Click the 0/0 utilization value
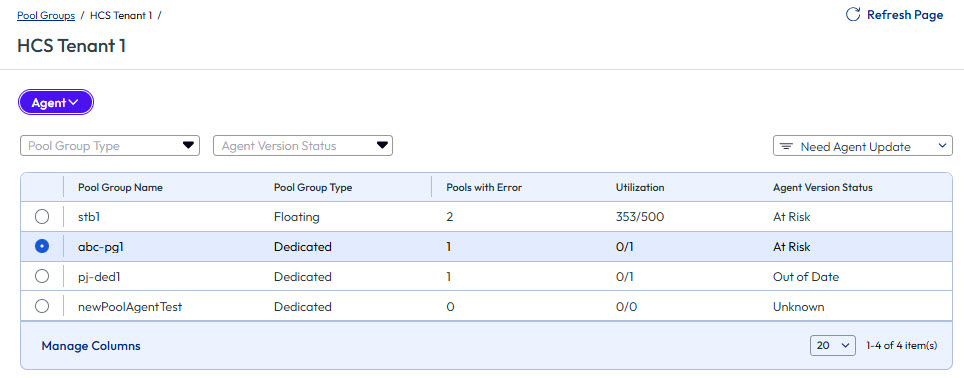964x378 pixels. click(625, 307)
